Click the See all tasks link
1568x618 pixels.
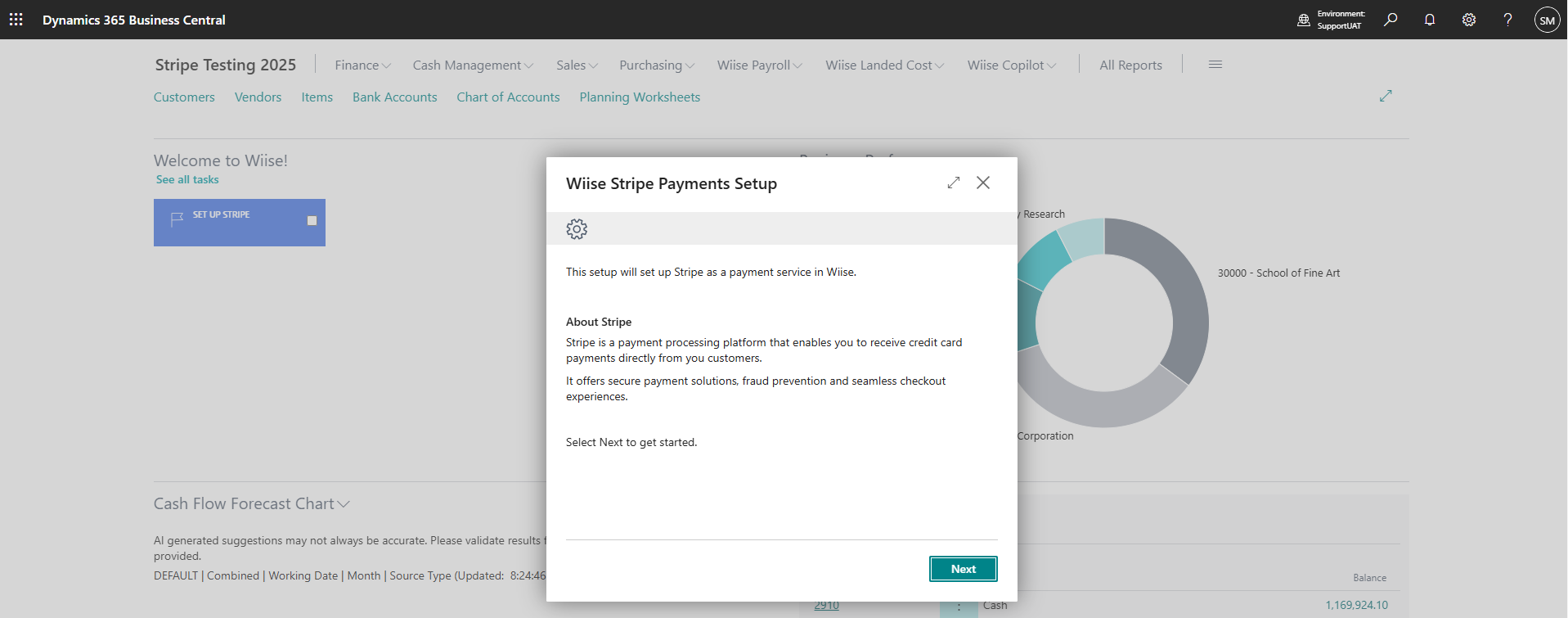pyautogui.click(x=187, y=179)
